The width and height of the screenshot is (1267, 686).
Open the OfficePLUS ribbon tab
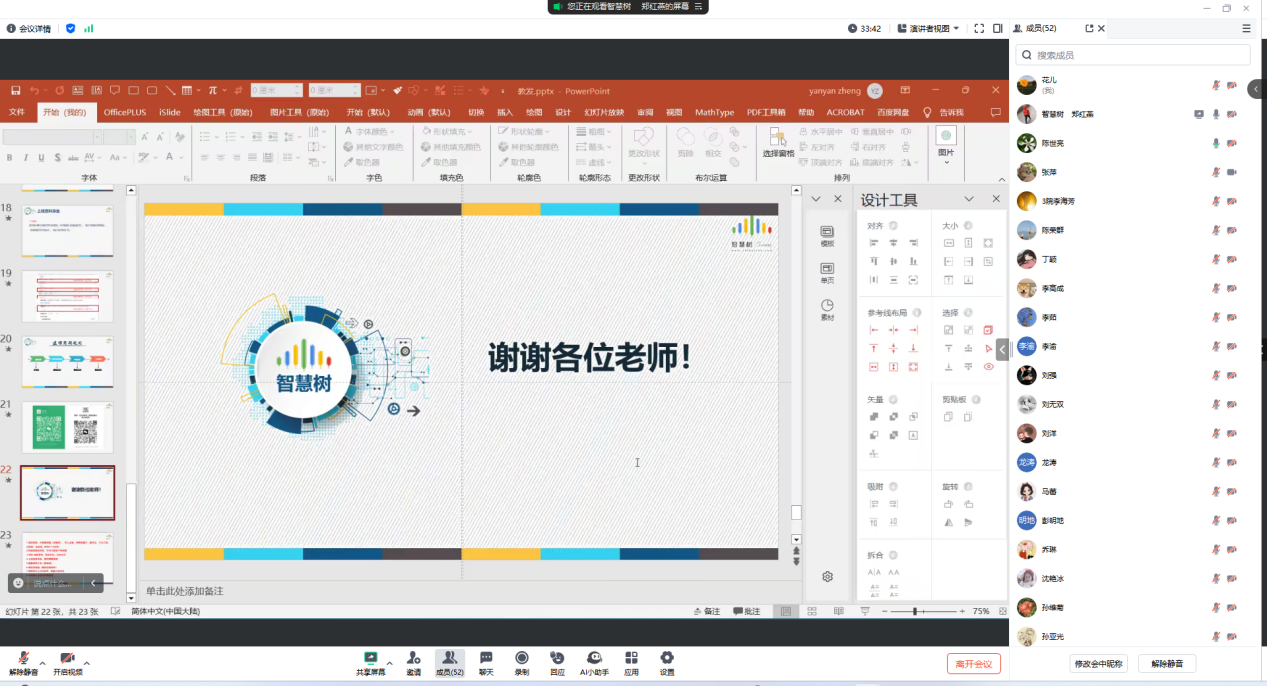click(125, 112)
